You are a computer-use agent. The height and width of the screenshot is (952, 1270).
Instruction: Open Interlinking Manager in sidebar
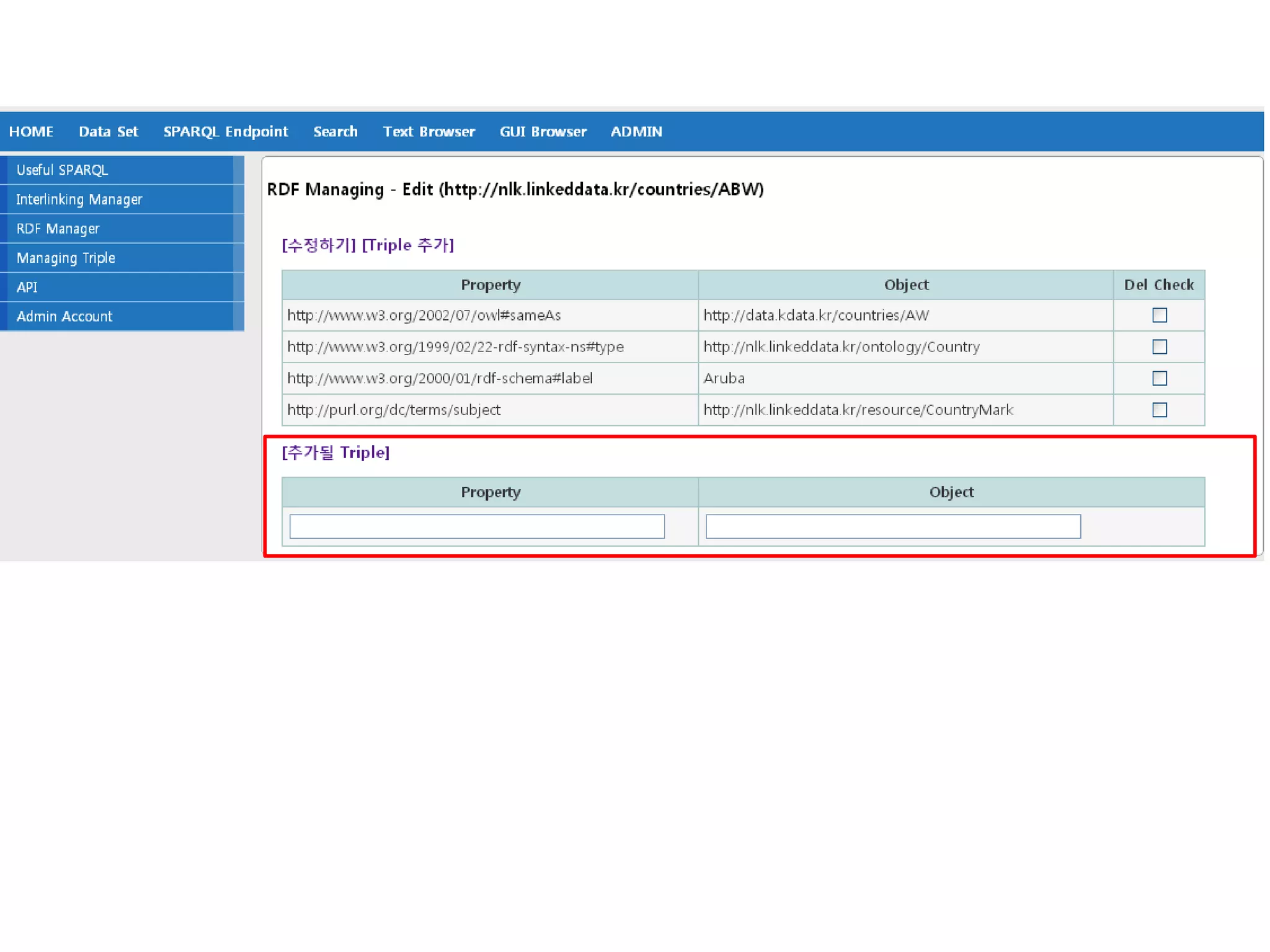tap(79, 200)
